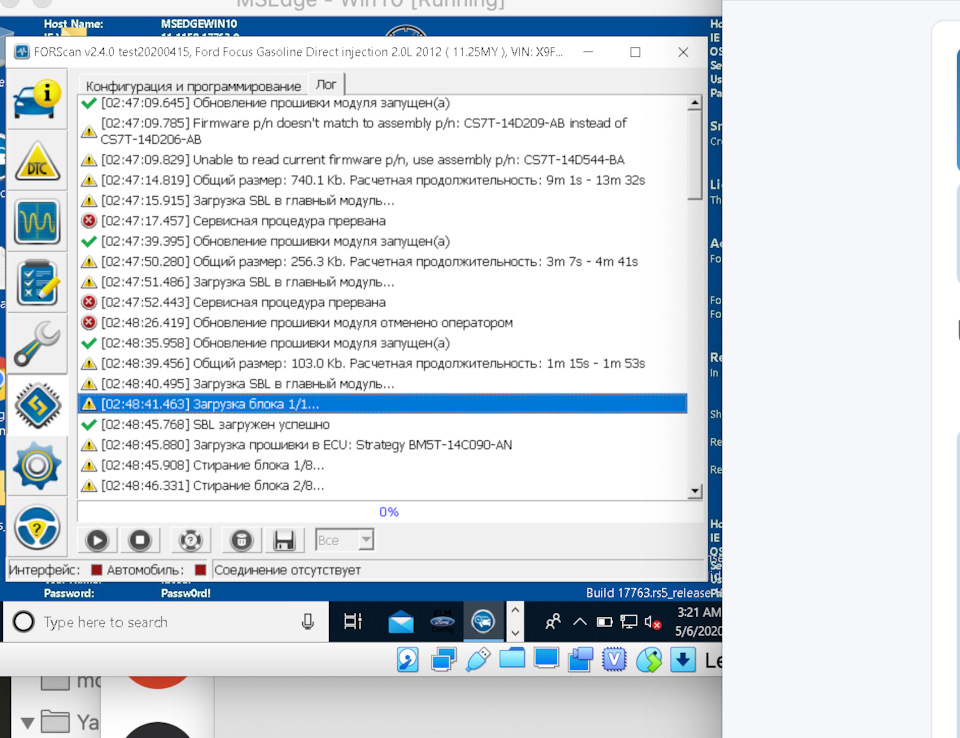Viewport: 960px width, 738px height.
Task: Select log row with total size 103.0 Kb
Action: click(383, 363)
